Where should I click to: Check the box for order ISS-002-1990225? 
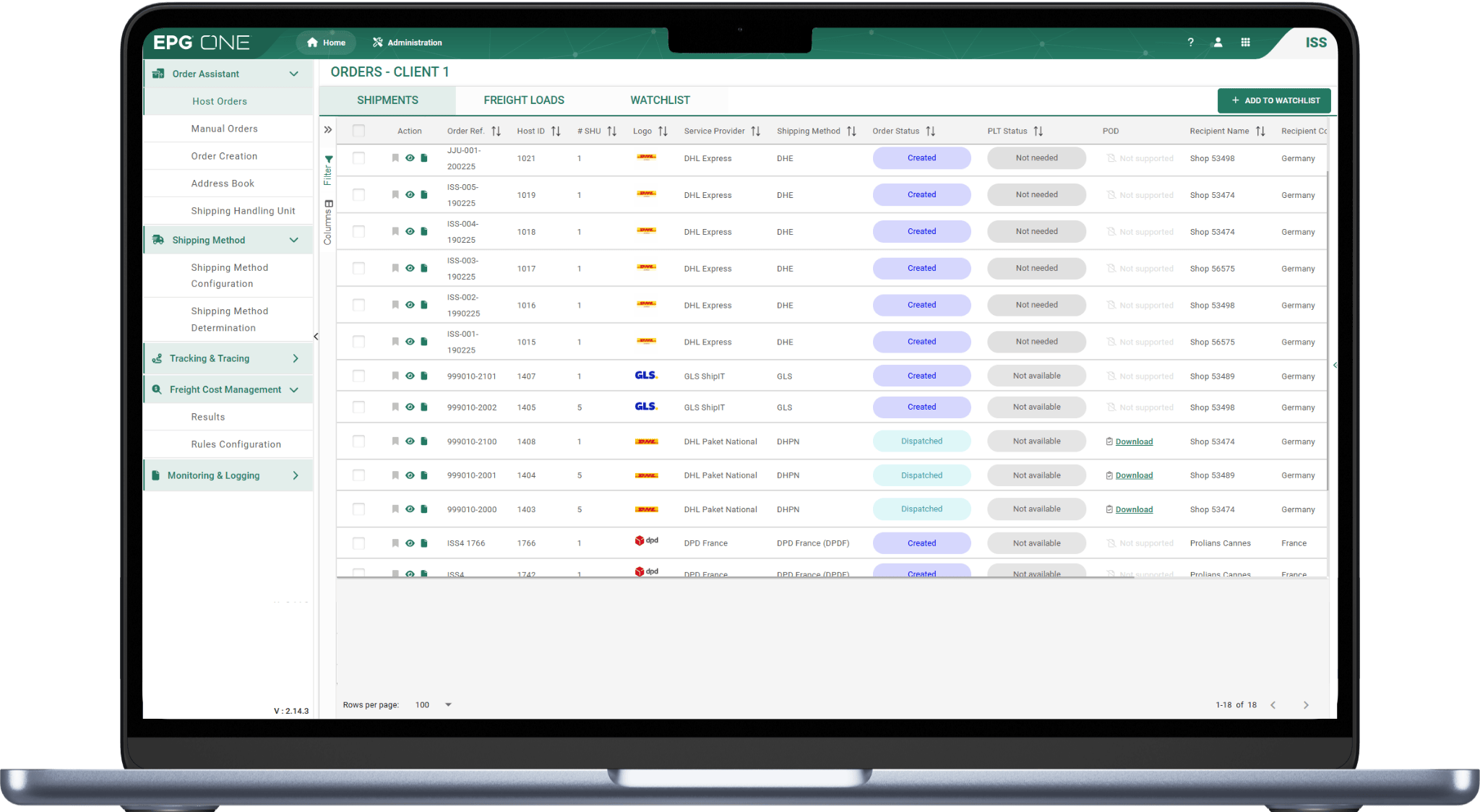[x=358, y=306]
